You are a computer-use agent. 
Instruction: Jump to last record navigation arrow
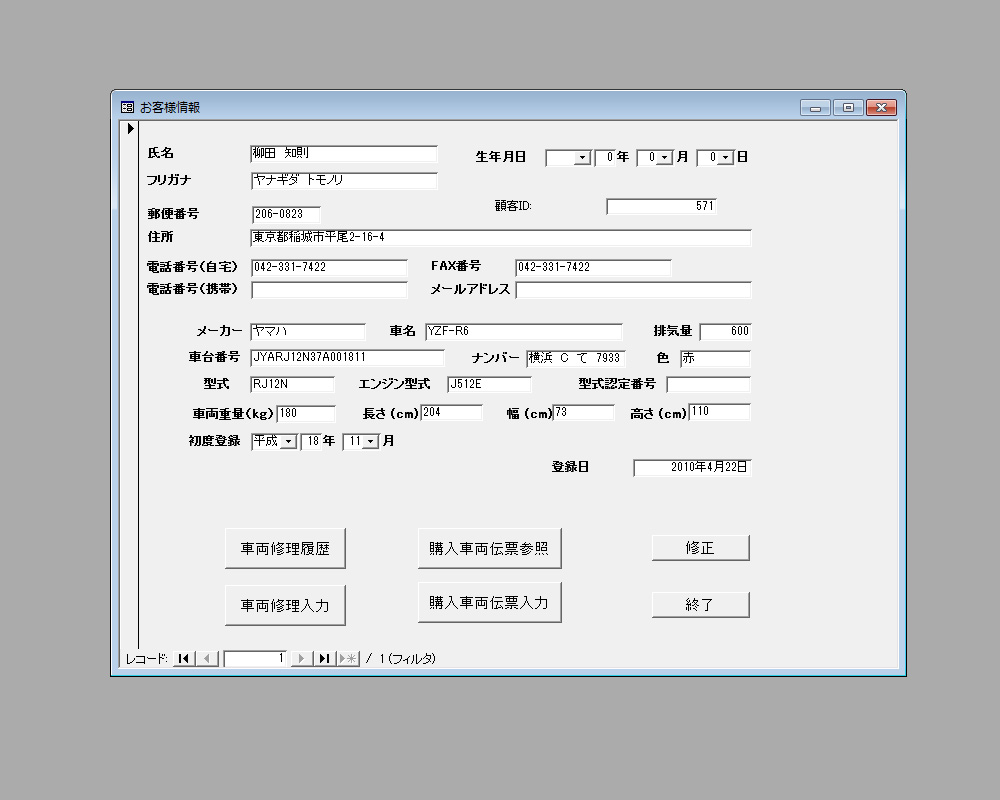325,658
